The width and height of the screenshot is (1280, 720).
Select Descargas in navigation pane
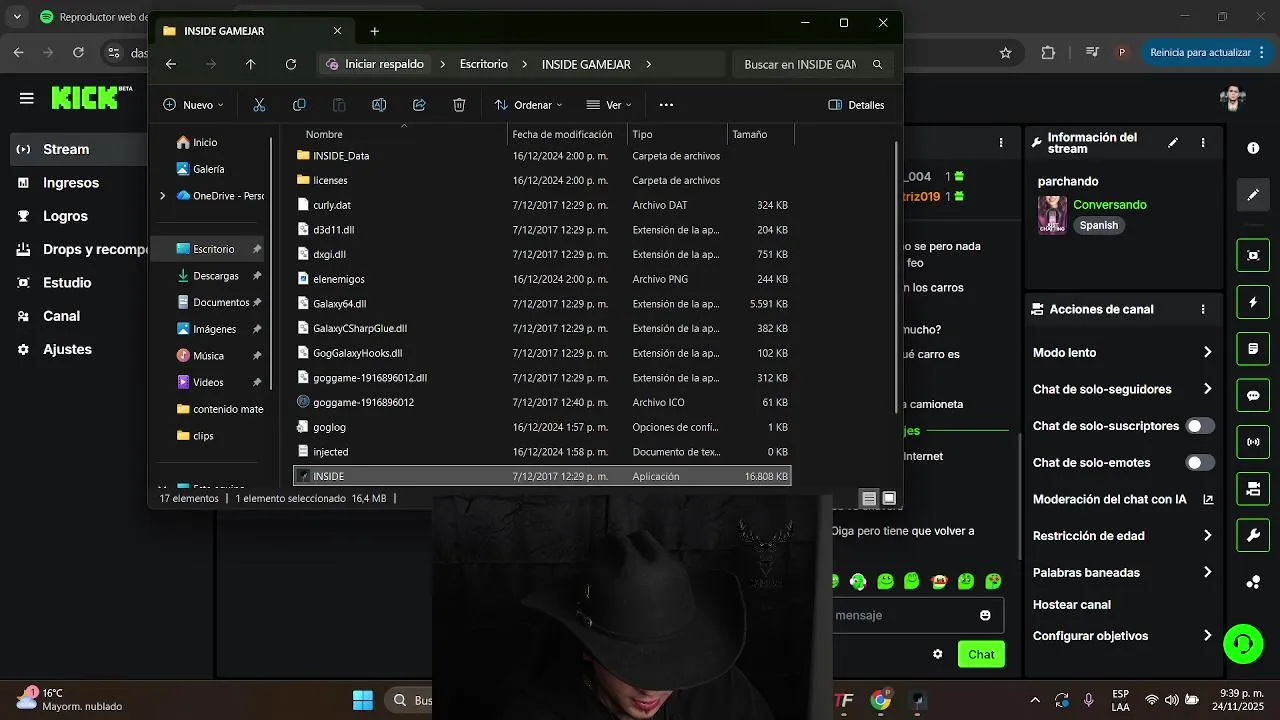click(216, 276)
